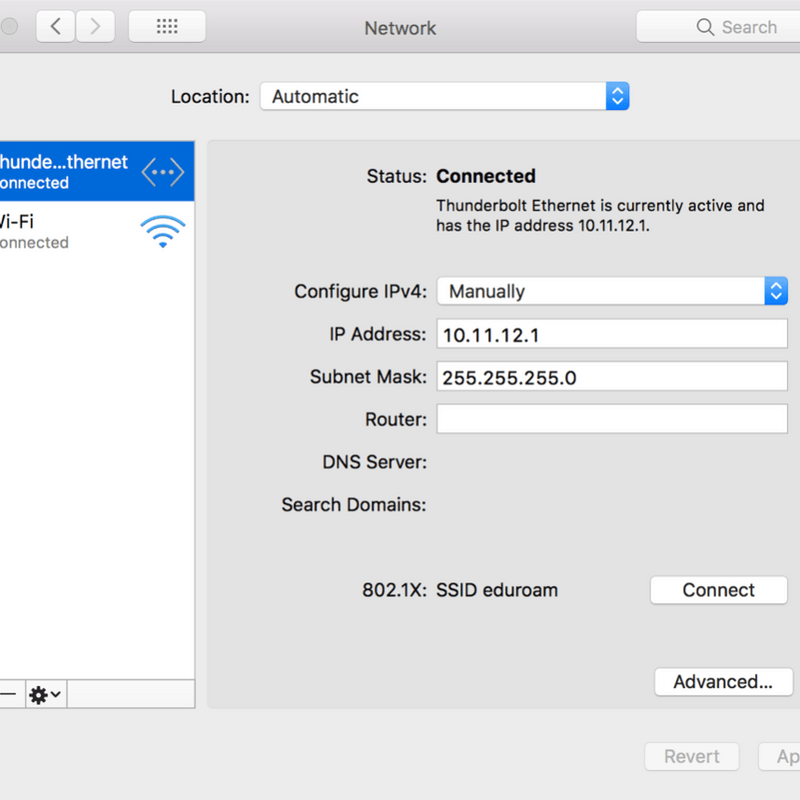This screenshot has height=800, width=800.
Task: Select the Wi-Fi service in the list
Action: (97, 231)
